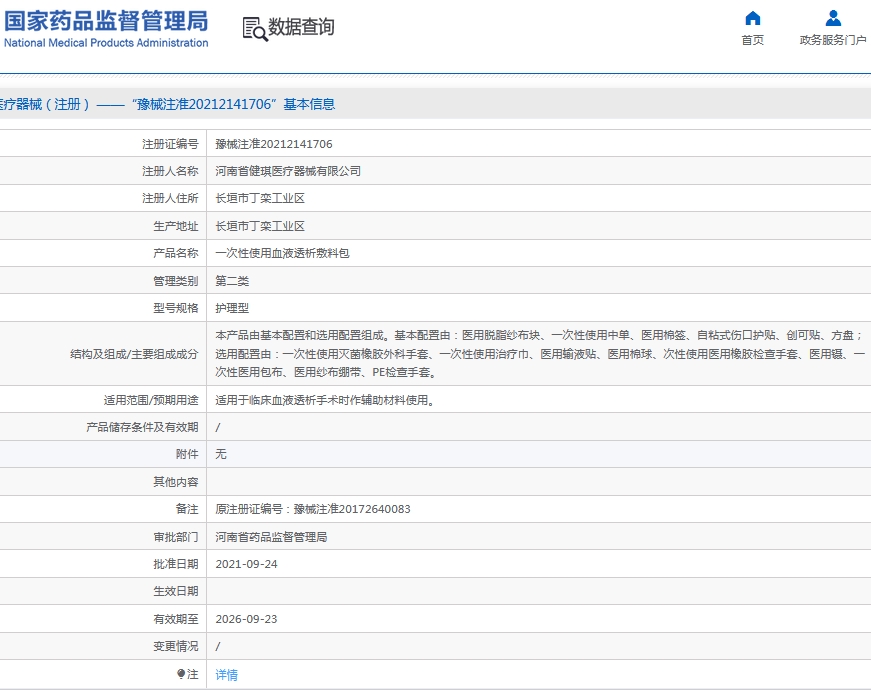
Task: Click the 结构及组成/主要组成成分 label
Action: pyautogui.click(x=134, y=354)
